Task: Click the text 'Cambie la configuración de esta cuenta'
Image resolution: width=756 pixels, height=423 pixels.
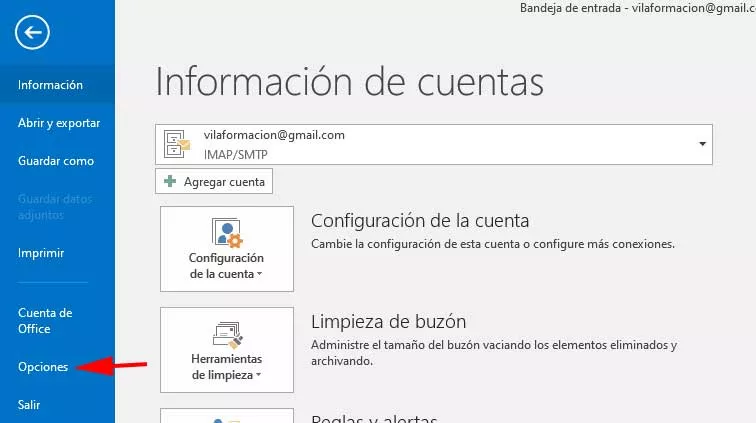Action: tap(417, 244)
